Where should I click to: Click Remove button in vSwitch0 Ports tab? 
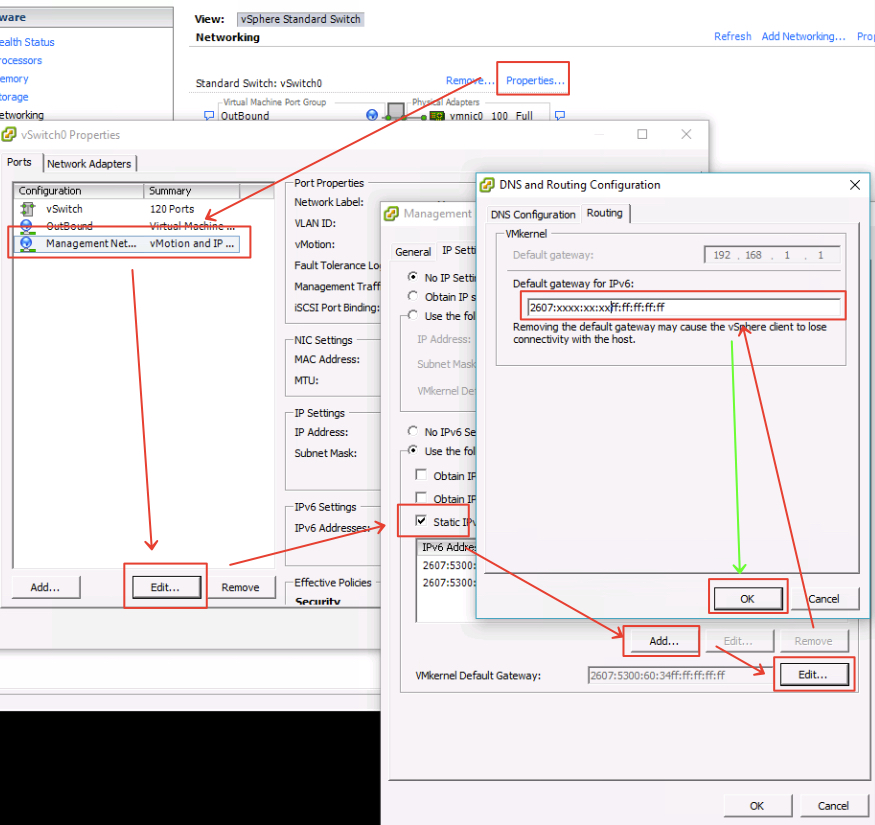(241, 587)
